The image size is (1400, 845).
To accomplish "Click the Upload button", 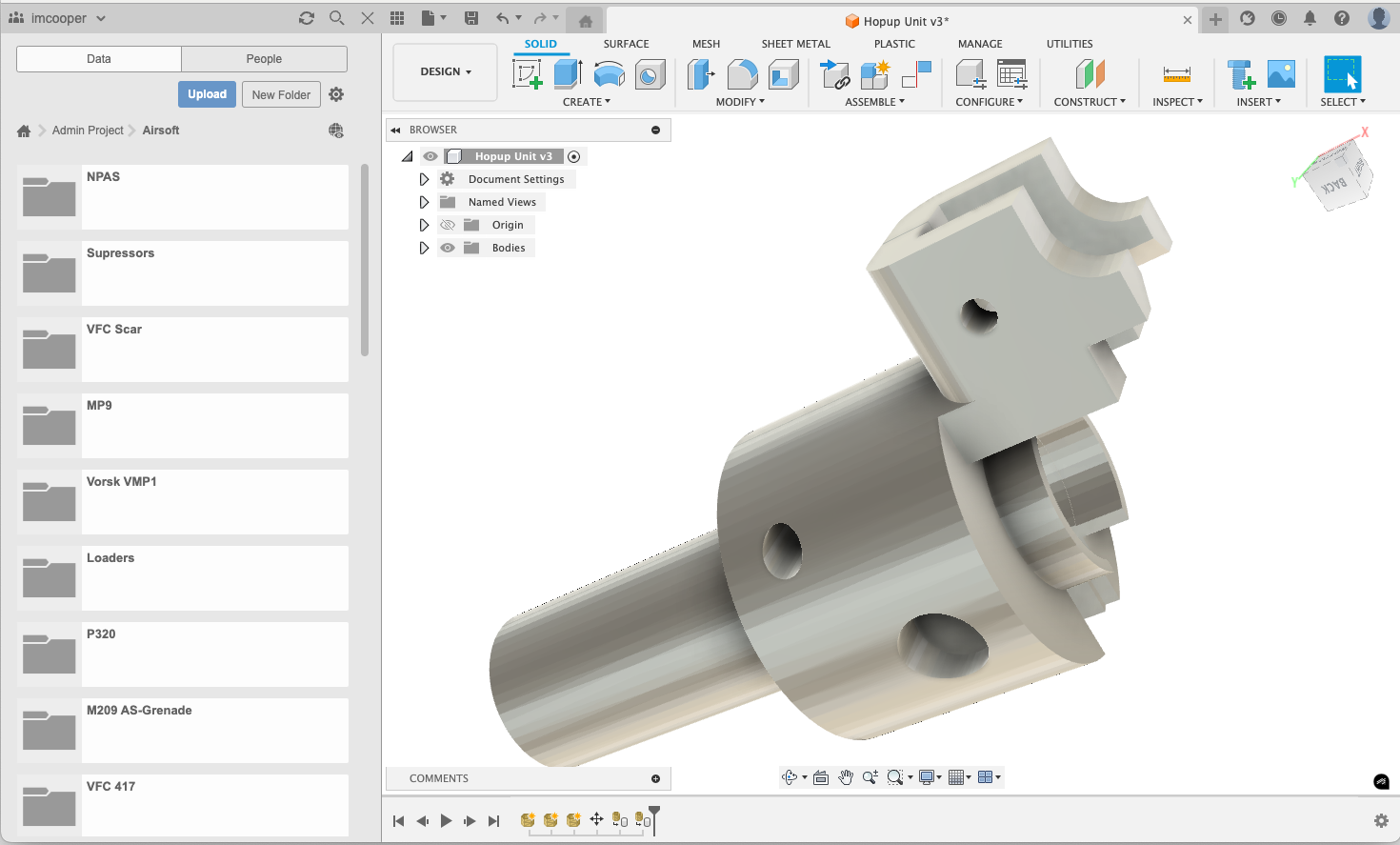I will tap(207, 94).
